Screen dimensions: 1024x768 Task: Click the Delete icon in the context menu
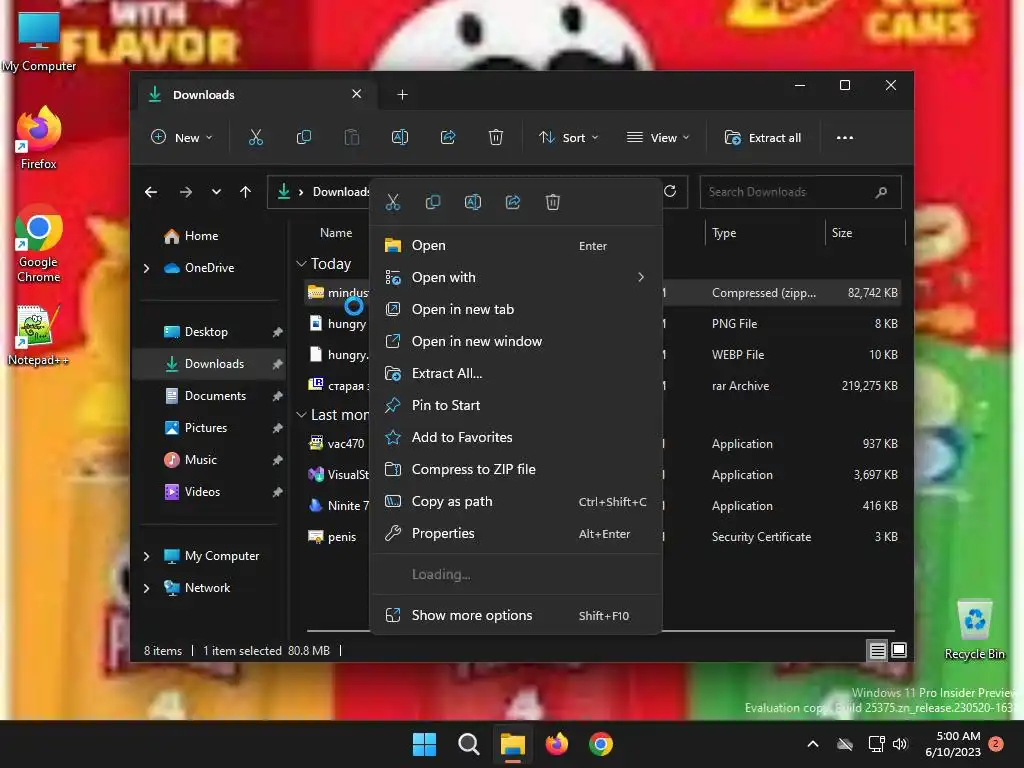pyautogui.click(x=552, y=202)
